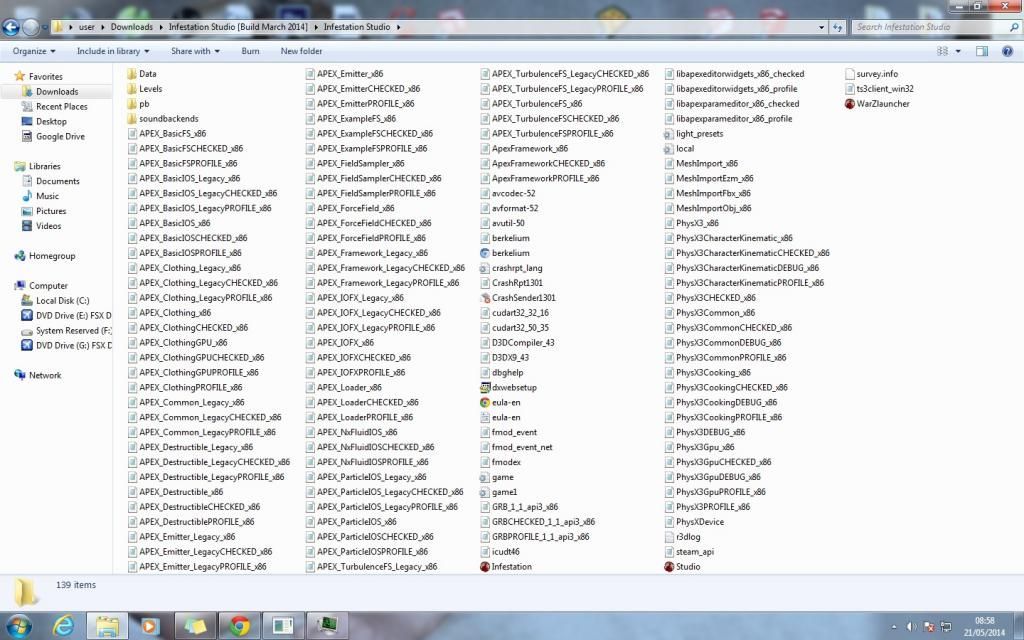Open the Data folder
This screenshot has height=640, width=1024.
click(x=147, y=73)
